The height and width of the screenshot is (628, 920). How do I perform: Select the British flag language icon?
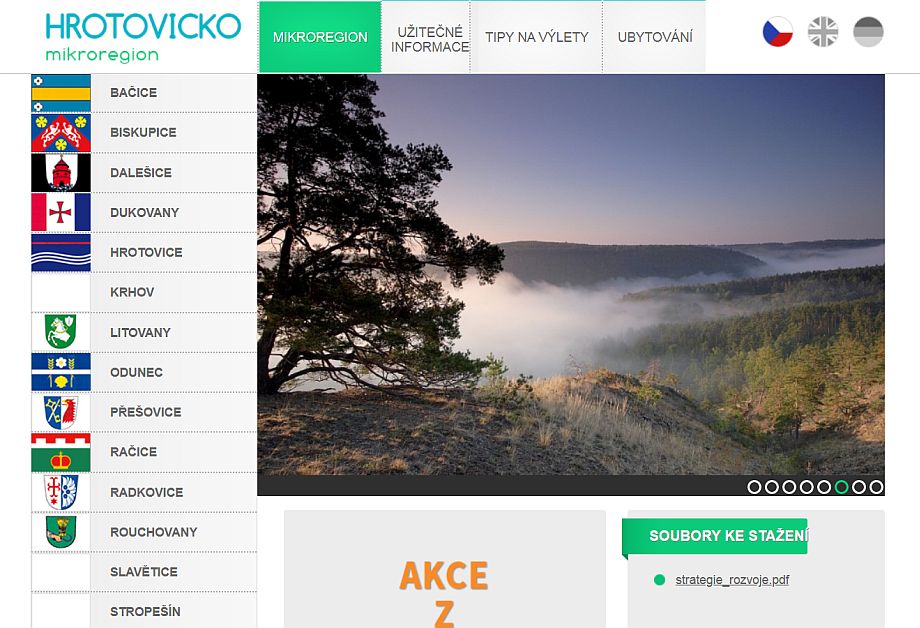click(x=823, y=32)
